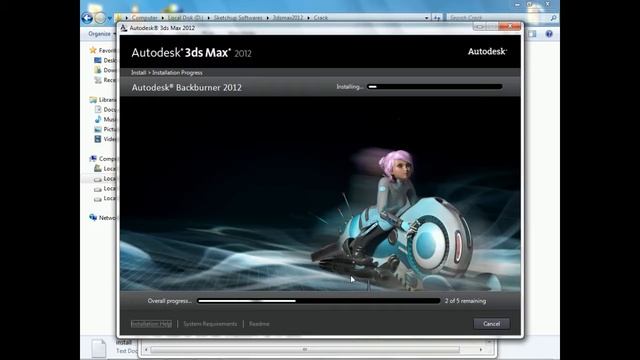640x360 pixels.
Task: Select Network in Explorer sidebar
Action: tap(103, 218)
